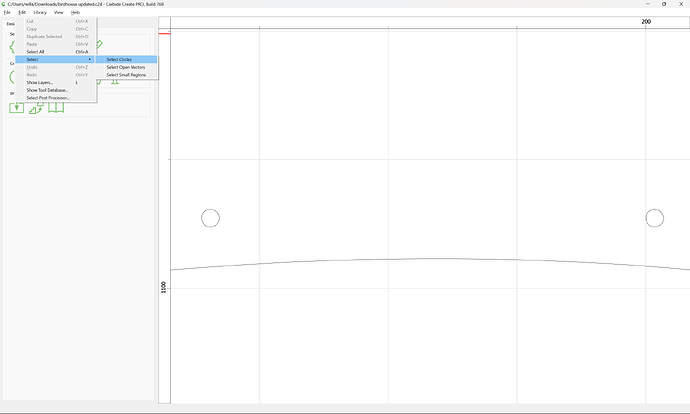Open the design library book icon
Screen dimensions: 690x414
pyautogui.click(x=56, y=108)
